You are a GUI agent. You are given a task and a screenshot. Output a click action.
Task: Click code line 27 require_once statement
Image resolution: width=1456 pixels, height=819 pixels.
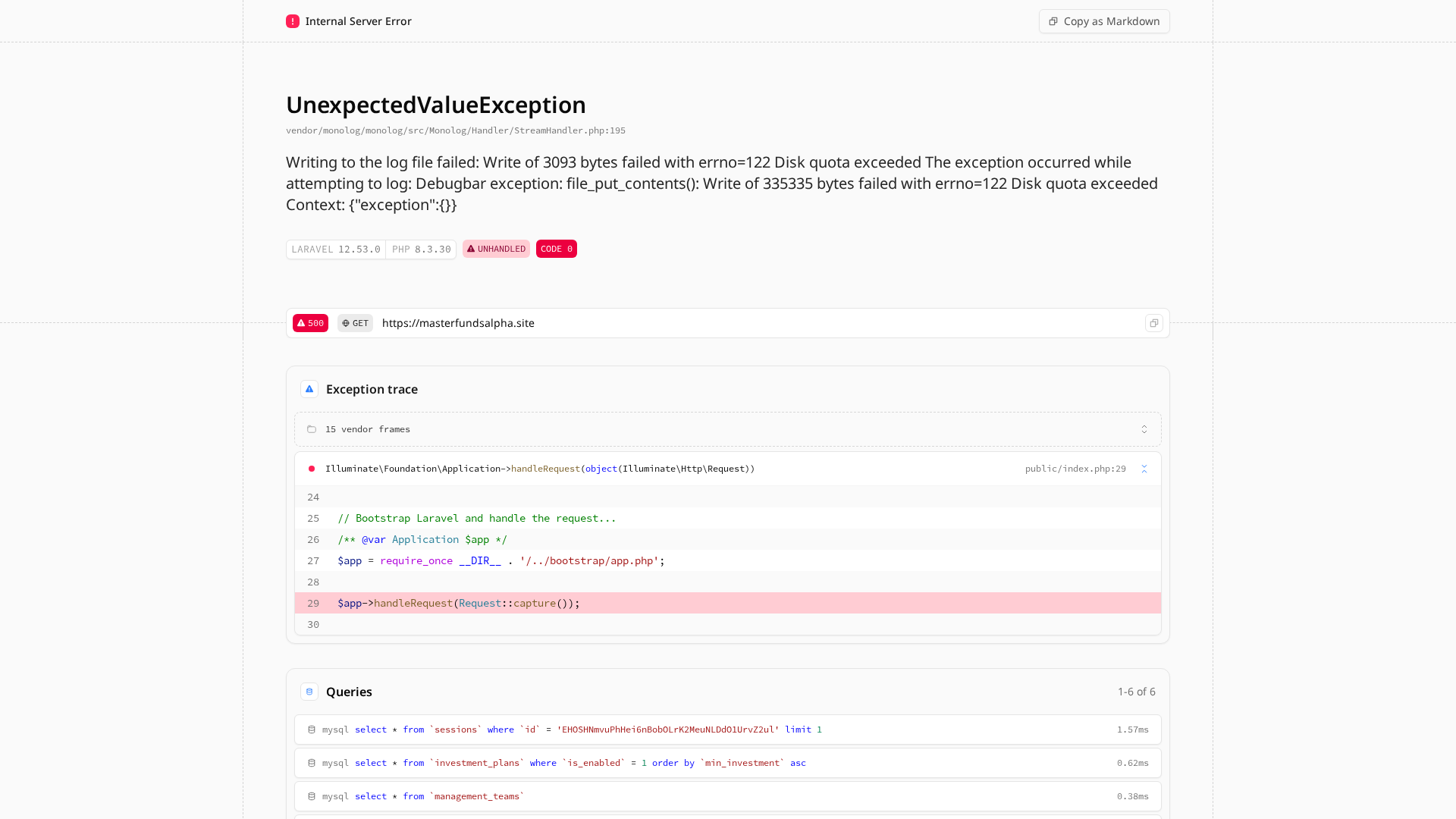click(501, 560)
